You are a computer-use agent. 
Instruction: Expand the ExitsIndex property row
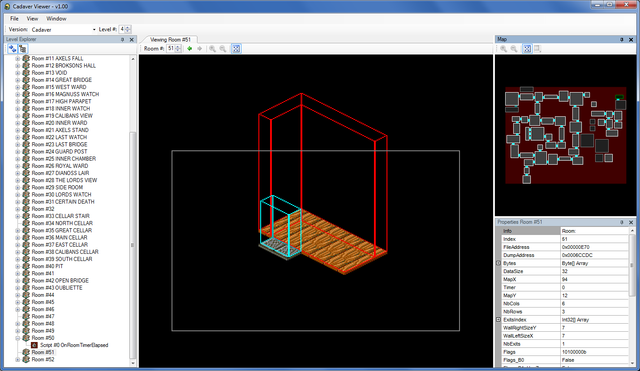pyautogui.click(x=498, y=320)
